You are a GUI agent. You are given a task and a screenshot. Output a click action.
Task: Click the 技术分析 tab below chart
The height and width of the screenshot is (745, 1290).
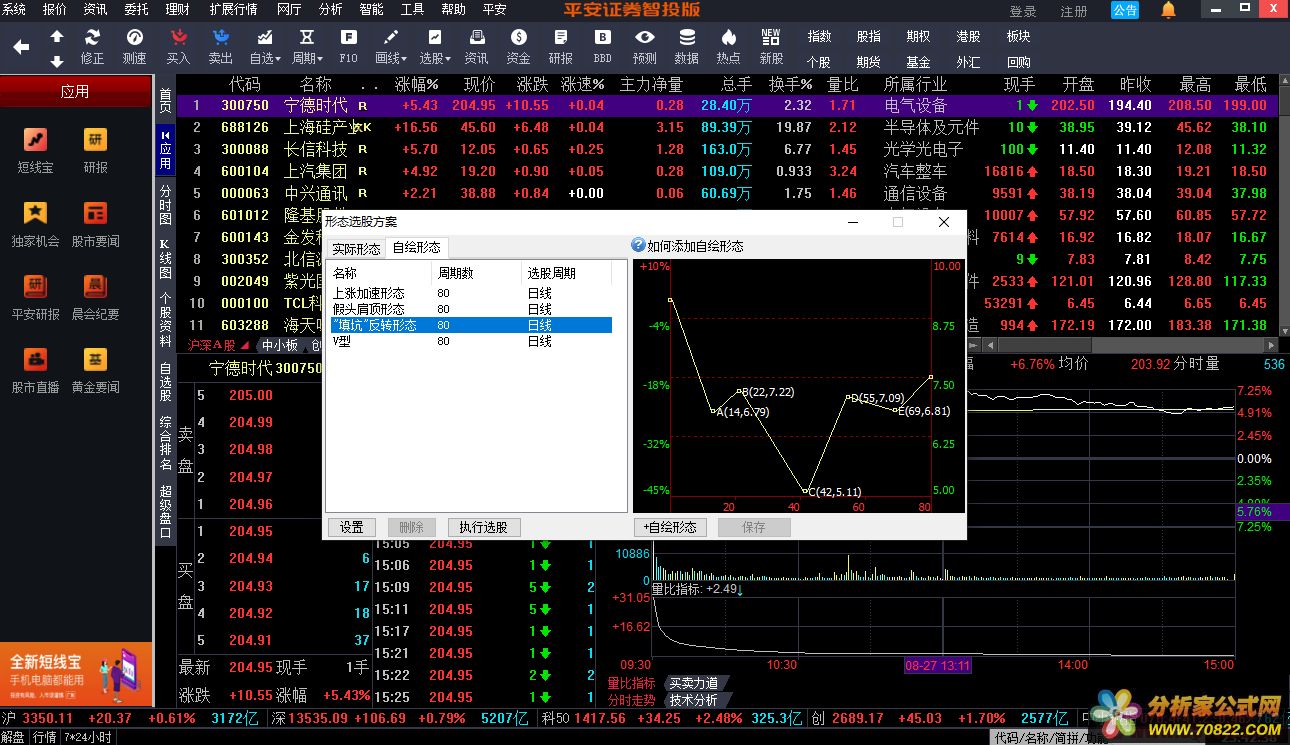[693, 700]
